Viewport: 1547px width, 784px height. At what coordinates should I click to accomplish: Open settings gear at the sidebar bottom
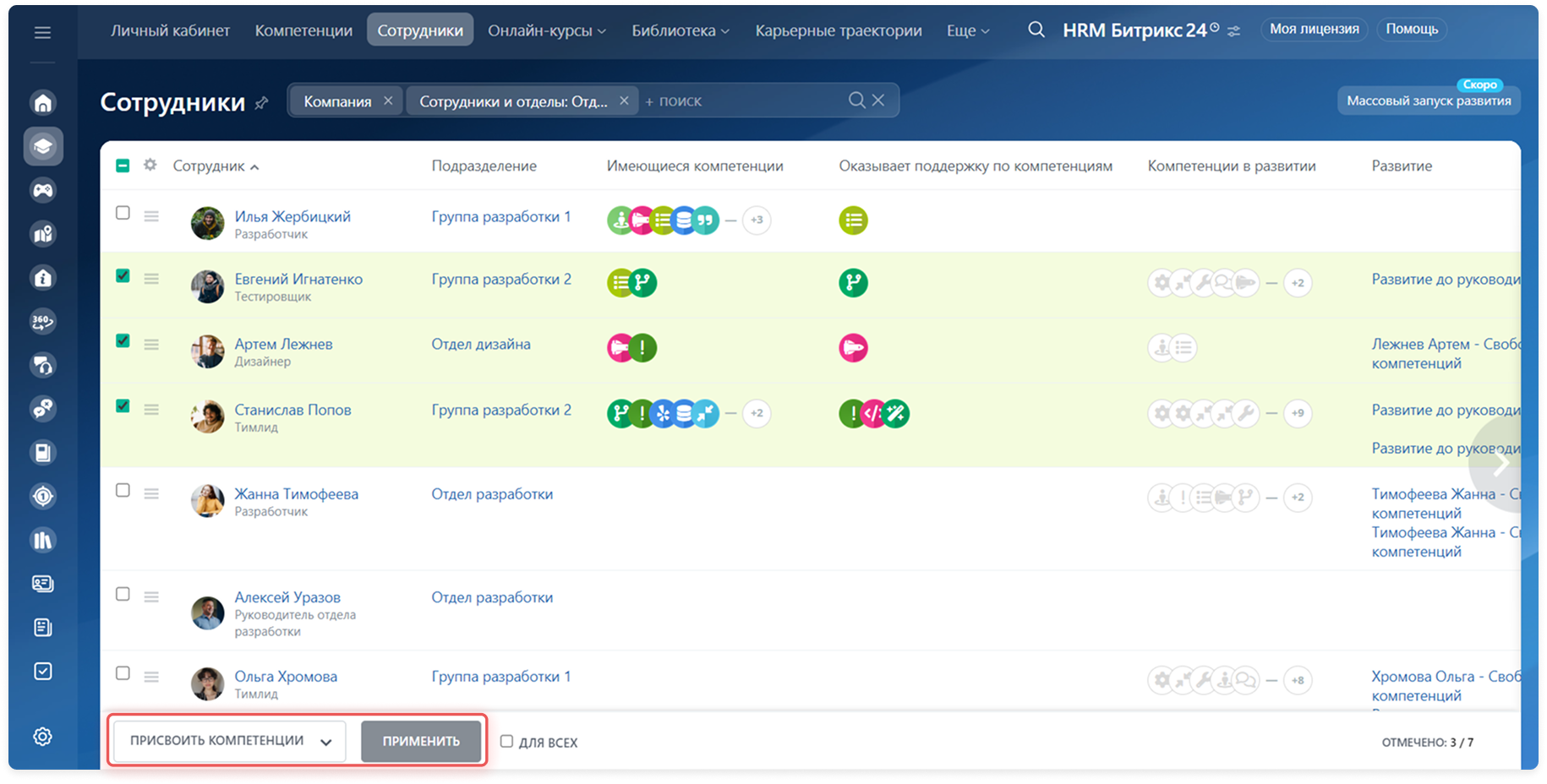(x=43, y=737)
